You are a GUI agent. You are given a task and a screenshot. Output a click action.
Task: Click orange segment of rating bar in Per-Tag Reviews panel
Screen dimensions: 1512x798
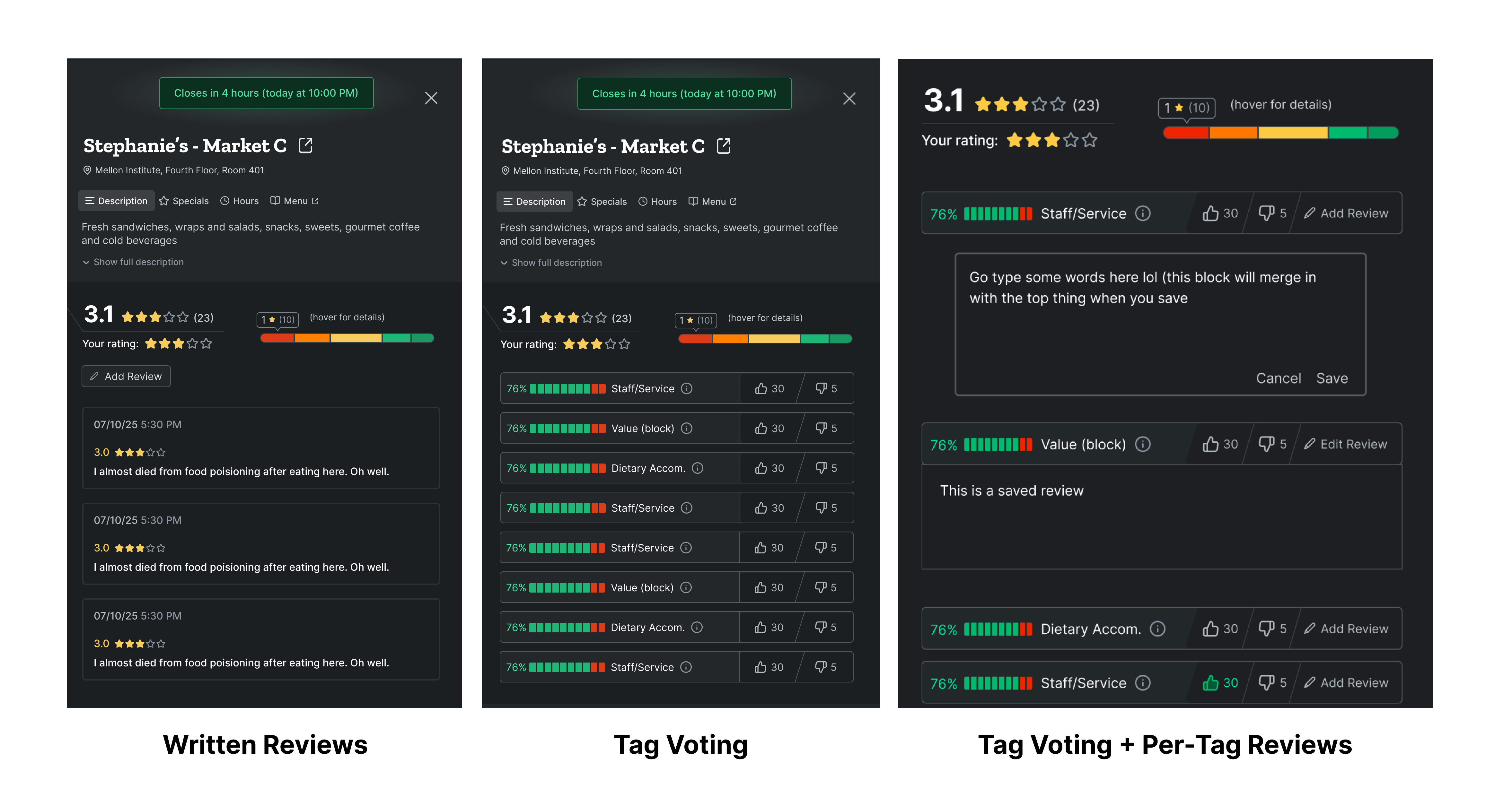click(1233, 133)
